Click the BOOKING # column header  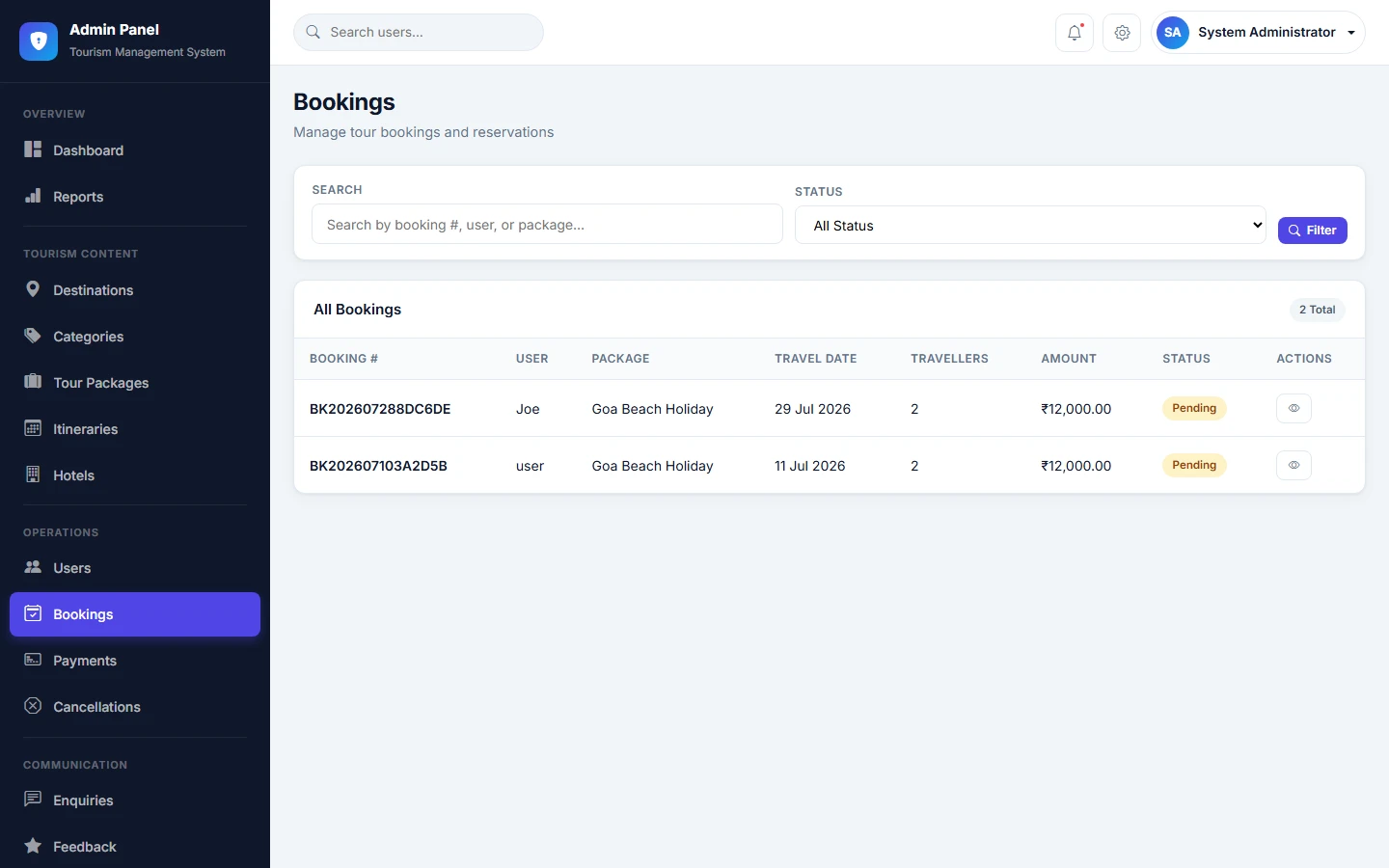click(x=343, y=359)
